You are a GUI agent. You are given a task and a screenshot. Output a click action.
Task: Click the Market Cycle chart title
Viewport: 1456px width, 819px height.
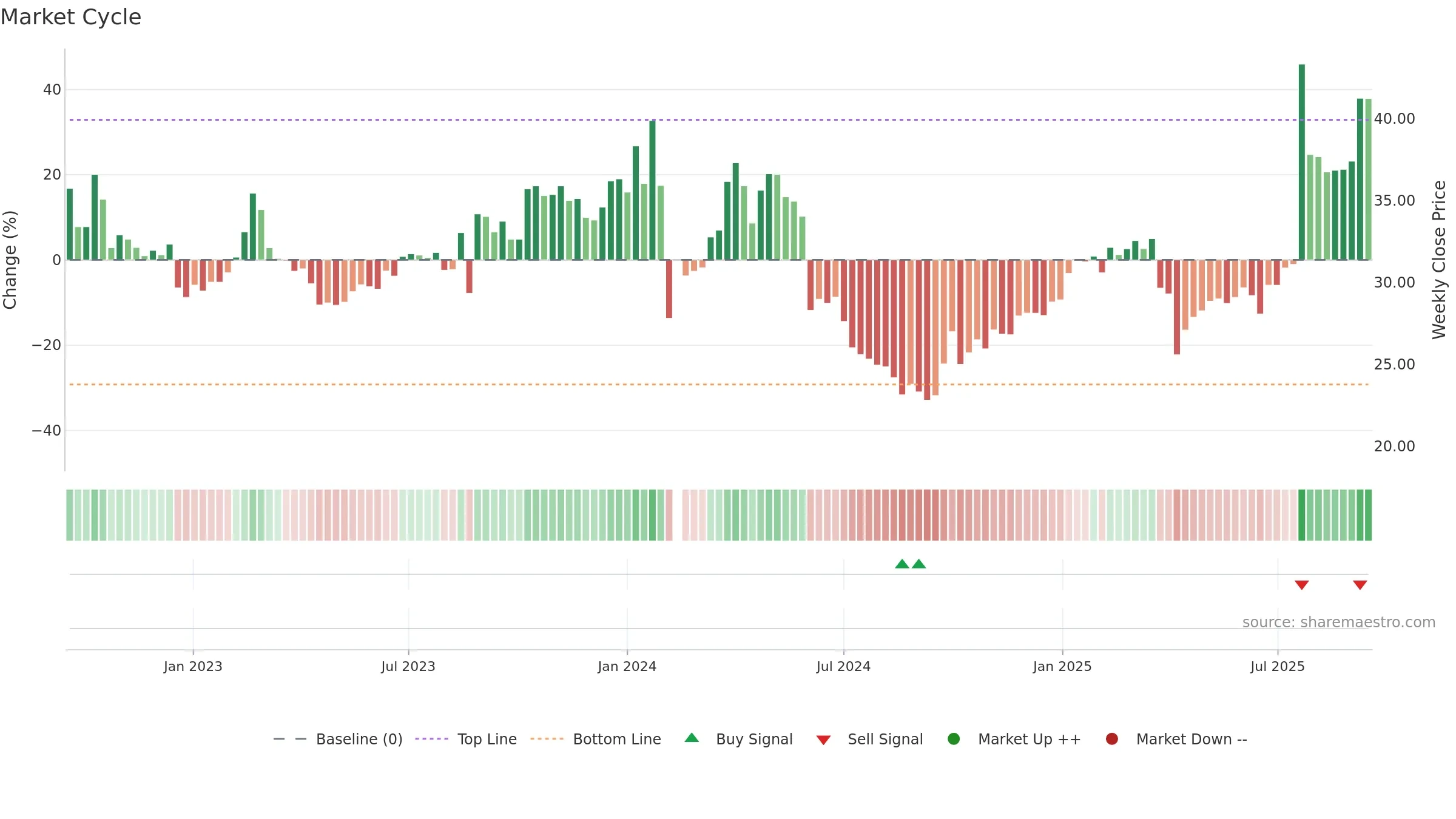tap(71, 17)
